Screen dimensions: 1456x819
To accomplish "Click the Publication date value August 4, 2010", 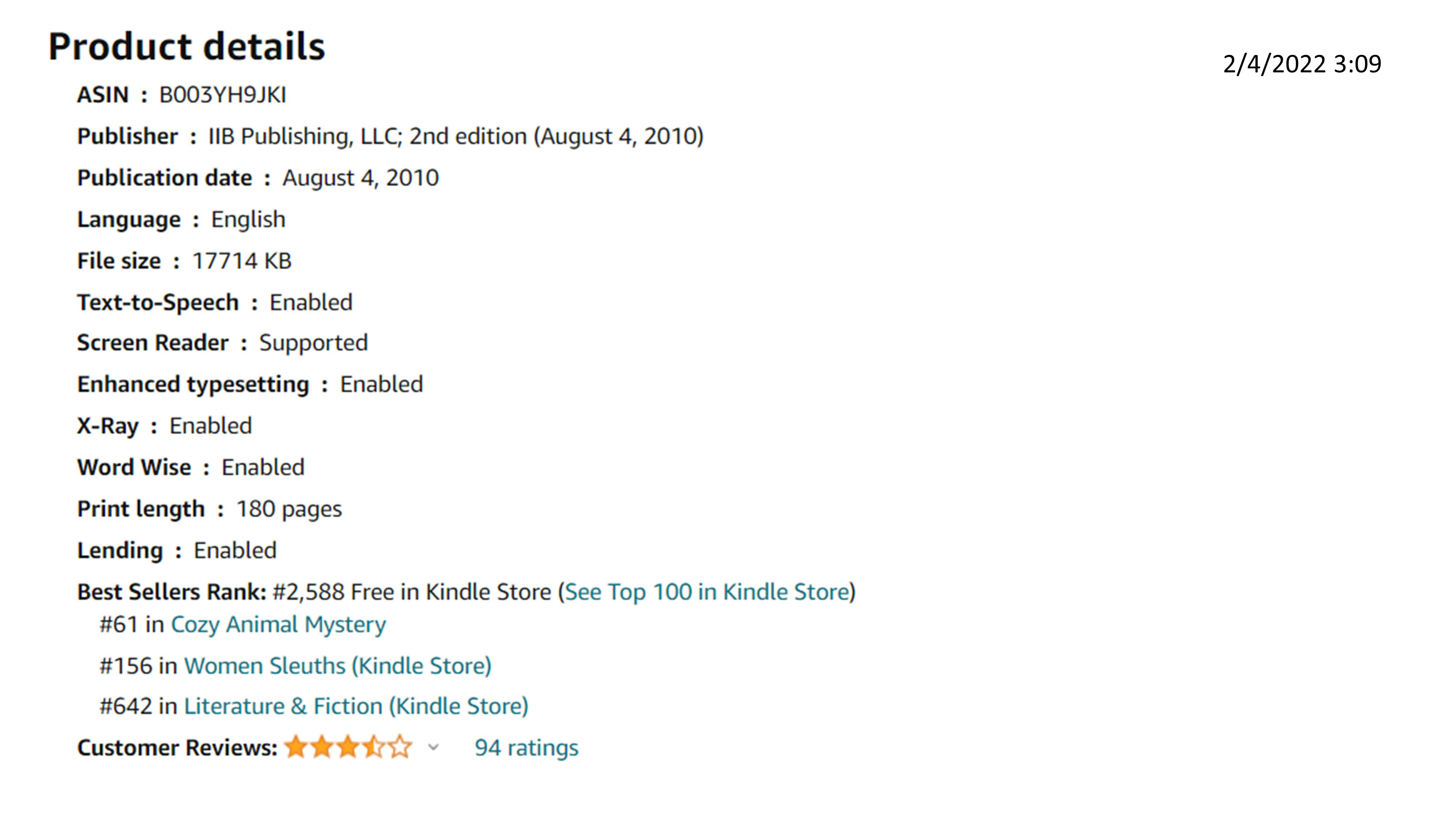I will [x=361, y=178].
